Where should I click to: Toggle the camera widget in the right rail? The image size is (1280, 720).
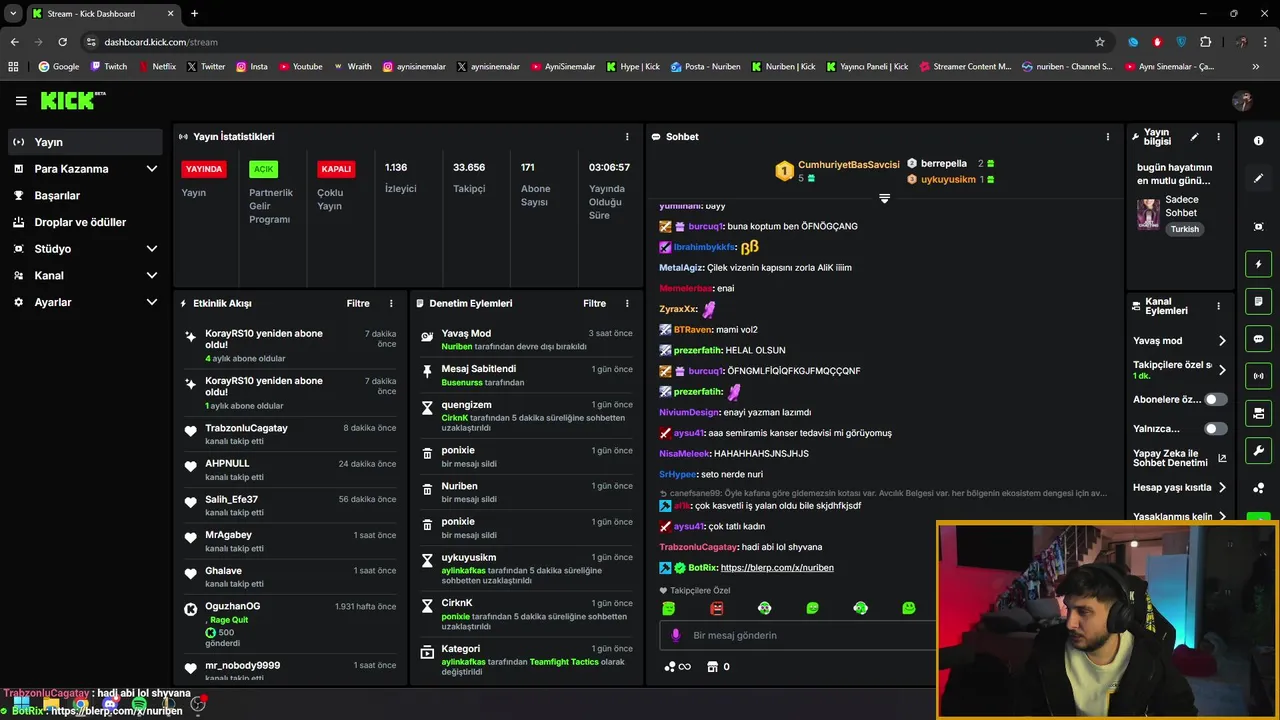point(1259,413)
